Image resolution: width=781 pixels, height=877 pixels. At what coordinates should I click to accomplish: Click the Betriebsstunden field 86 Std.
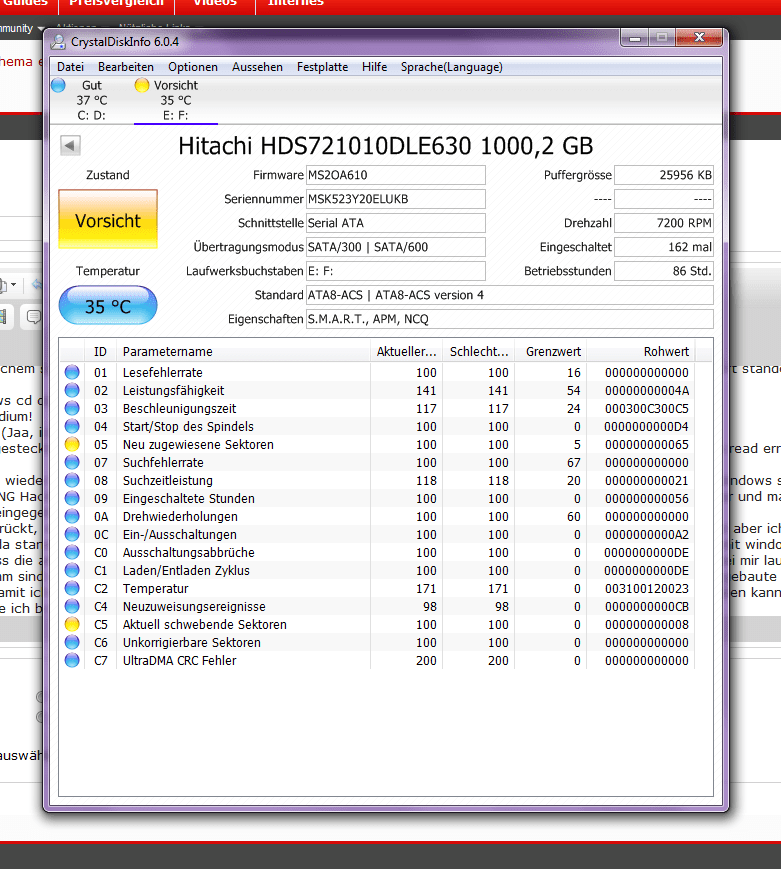click(x=664, y=271)
